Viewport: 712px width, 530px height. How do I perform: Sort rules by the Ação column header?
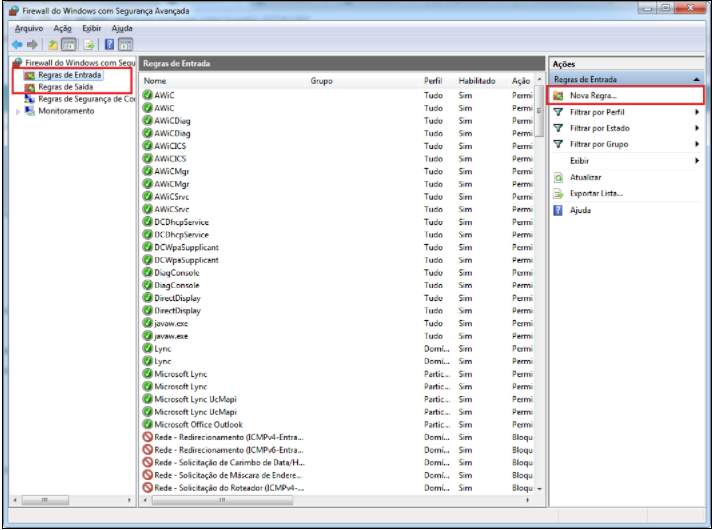tap(521, 81)
